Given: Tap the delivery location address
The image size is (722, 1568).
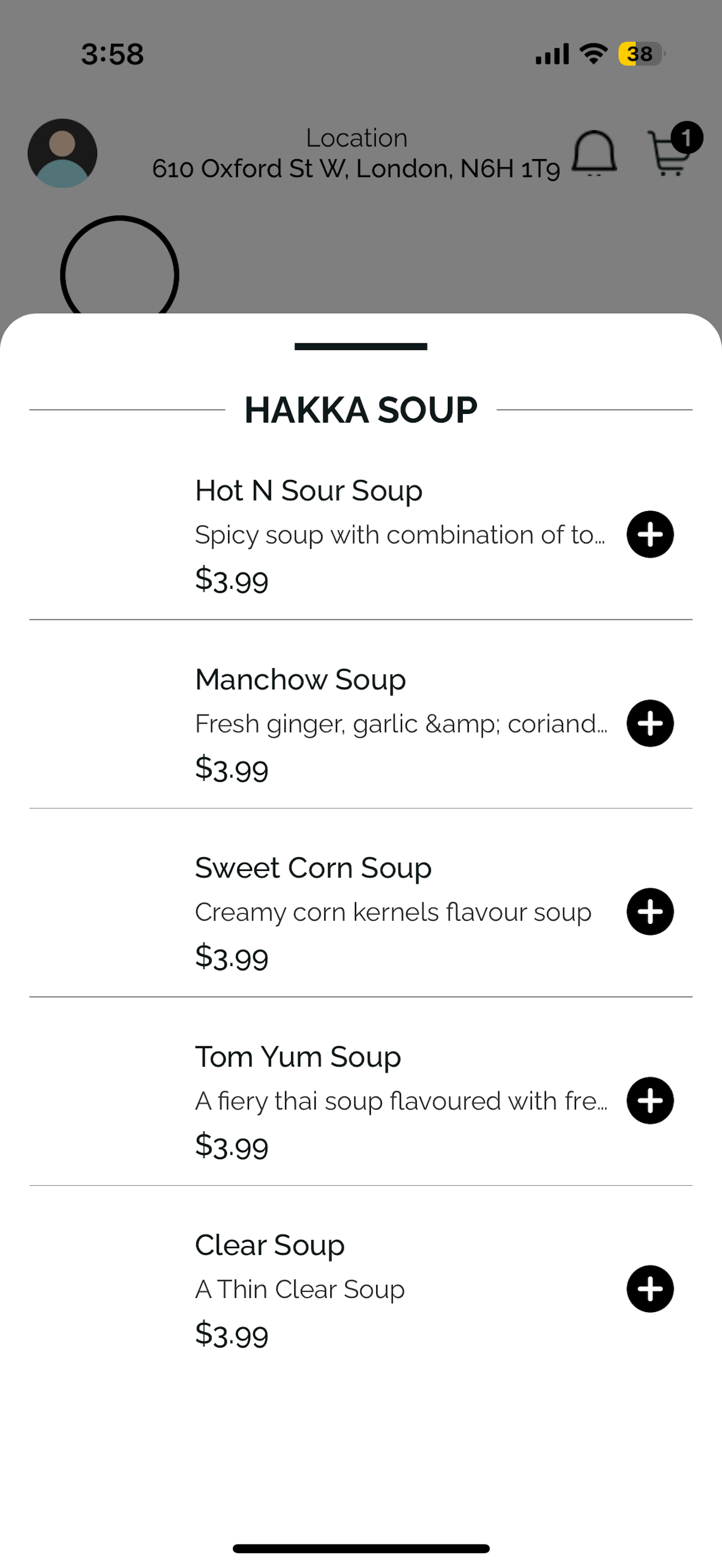Looking at the screenshot, I should pos(356,168).
